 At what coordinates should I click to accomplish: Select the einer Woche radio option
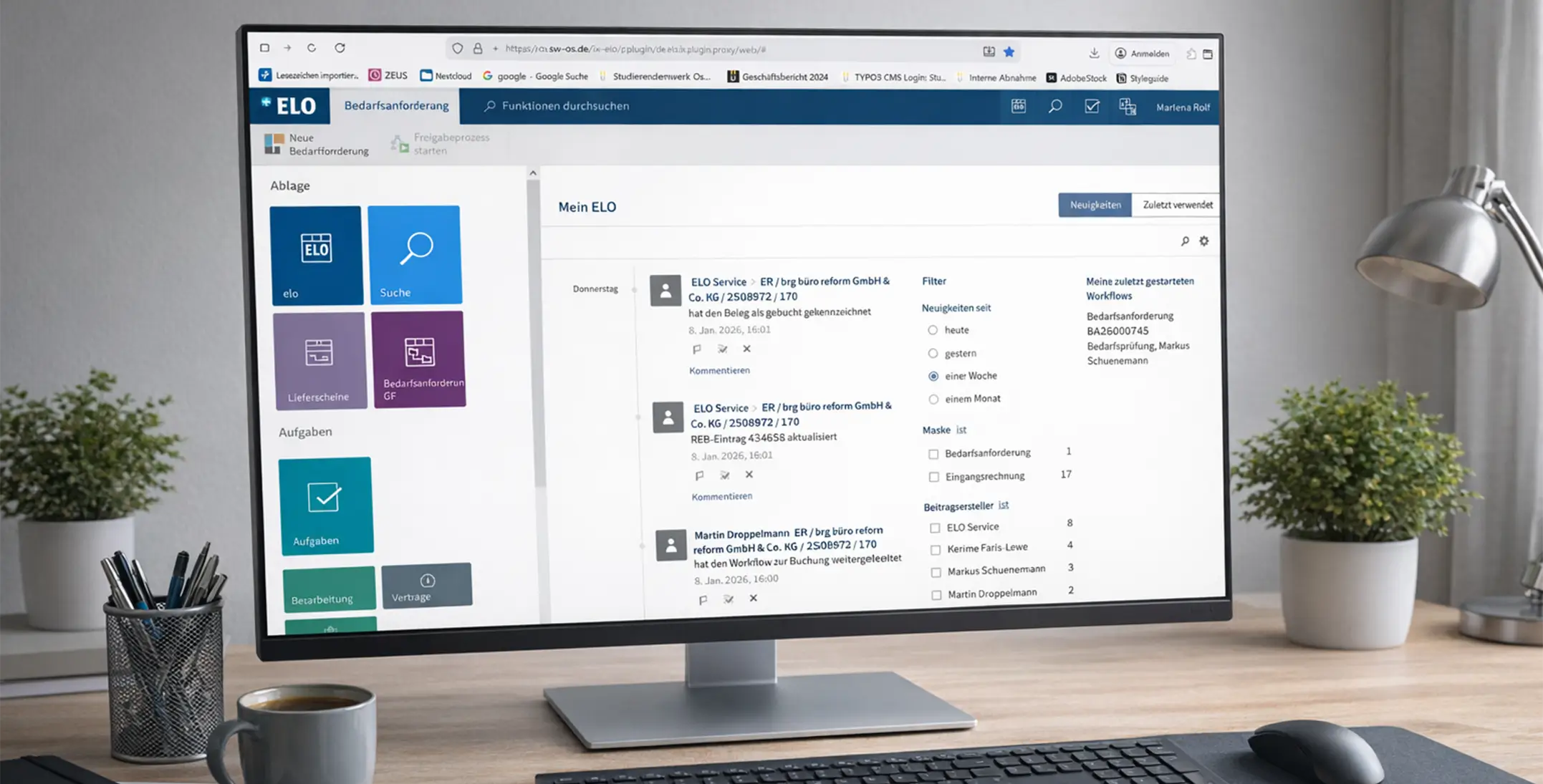[x=933, y=376]
